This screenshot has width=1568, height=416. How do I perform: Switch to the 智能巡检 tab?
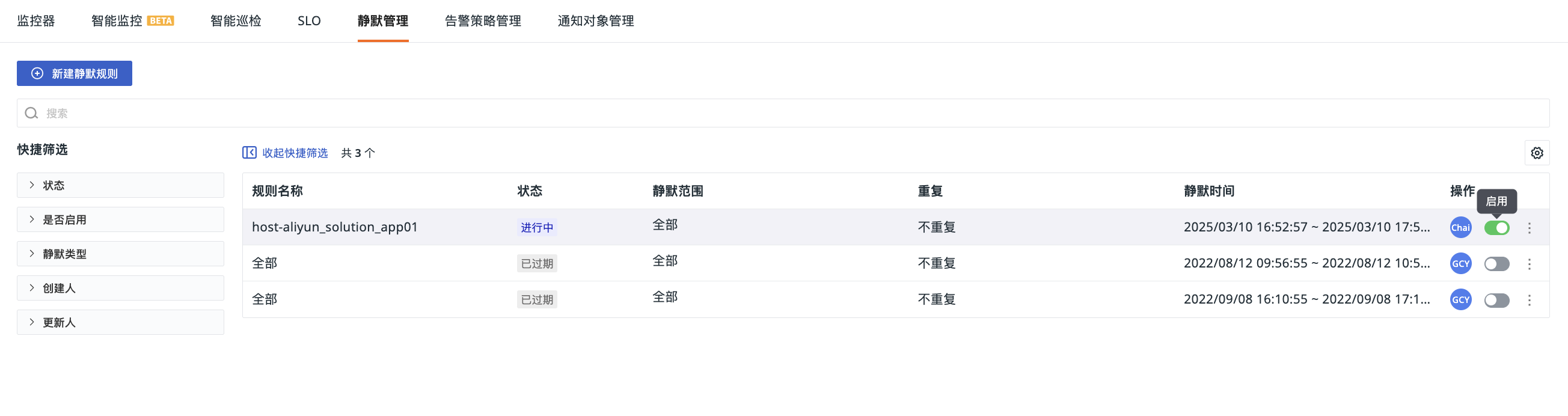(x=236, y=20)
